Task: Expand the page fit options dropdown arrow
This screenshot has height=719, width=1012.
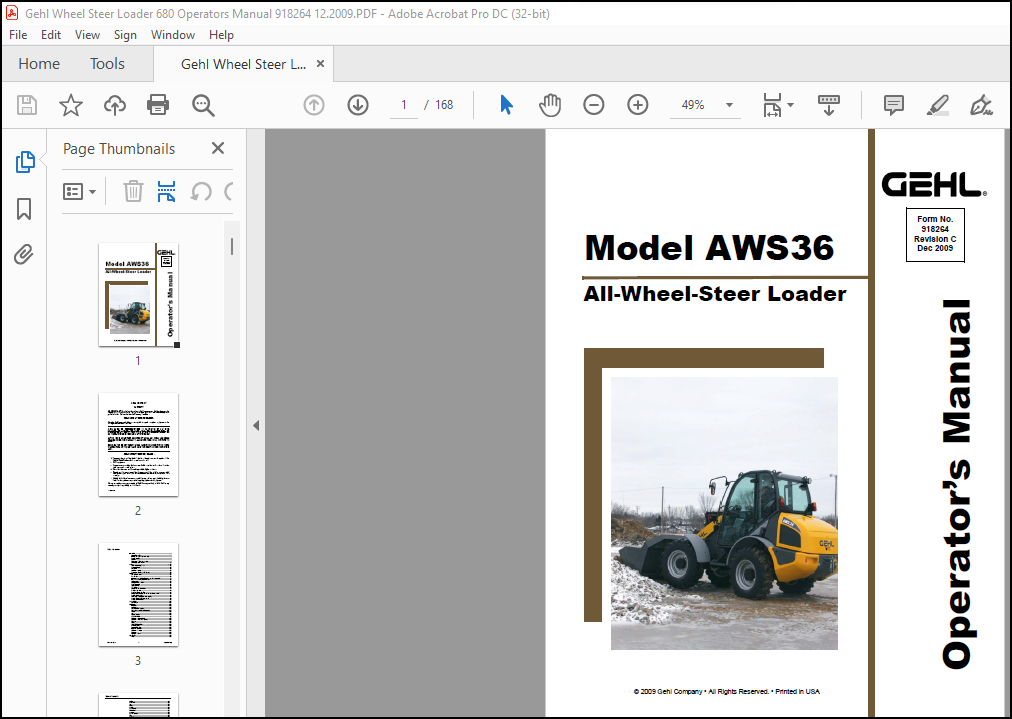Action: [791, 105]
